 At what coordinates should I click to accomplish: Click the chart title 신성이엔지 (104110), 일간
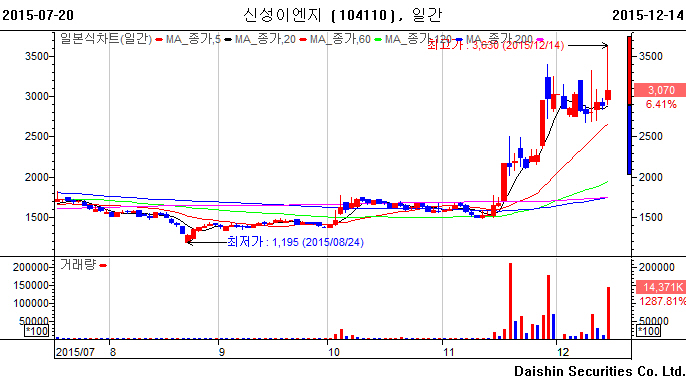click(343, 15)
